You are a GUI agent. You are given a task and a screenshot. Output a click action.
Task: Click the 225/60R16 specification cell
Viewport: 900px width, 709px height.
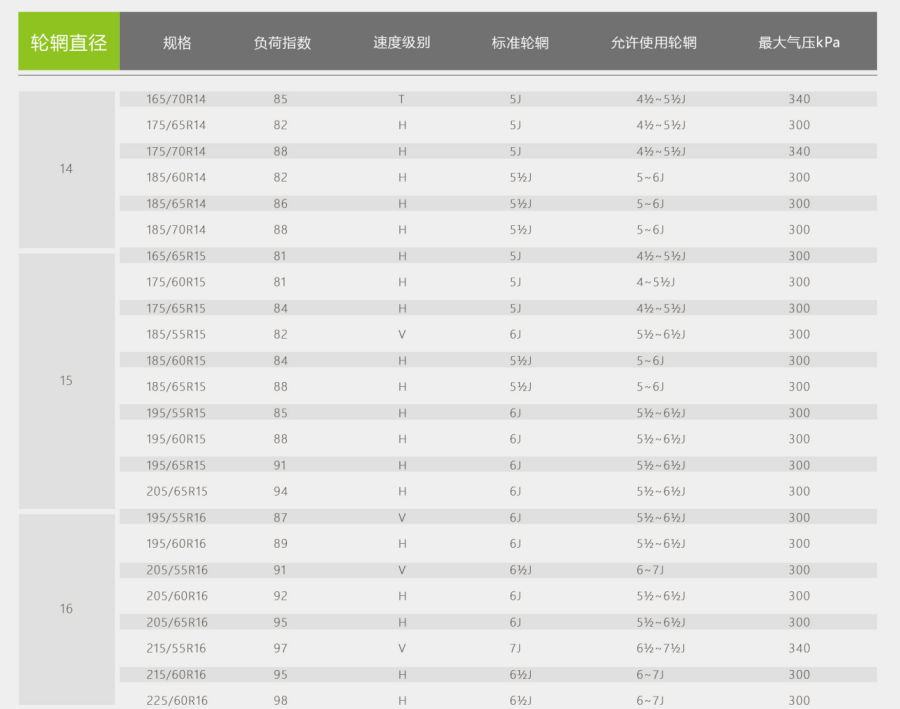point(177,700)
